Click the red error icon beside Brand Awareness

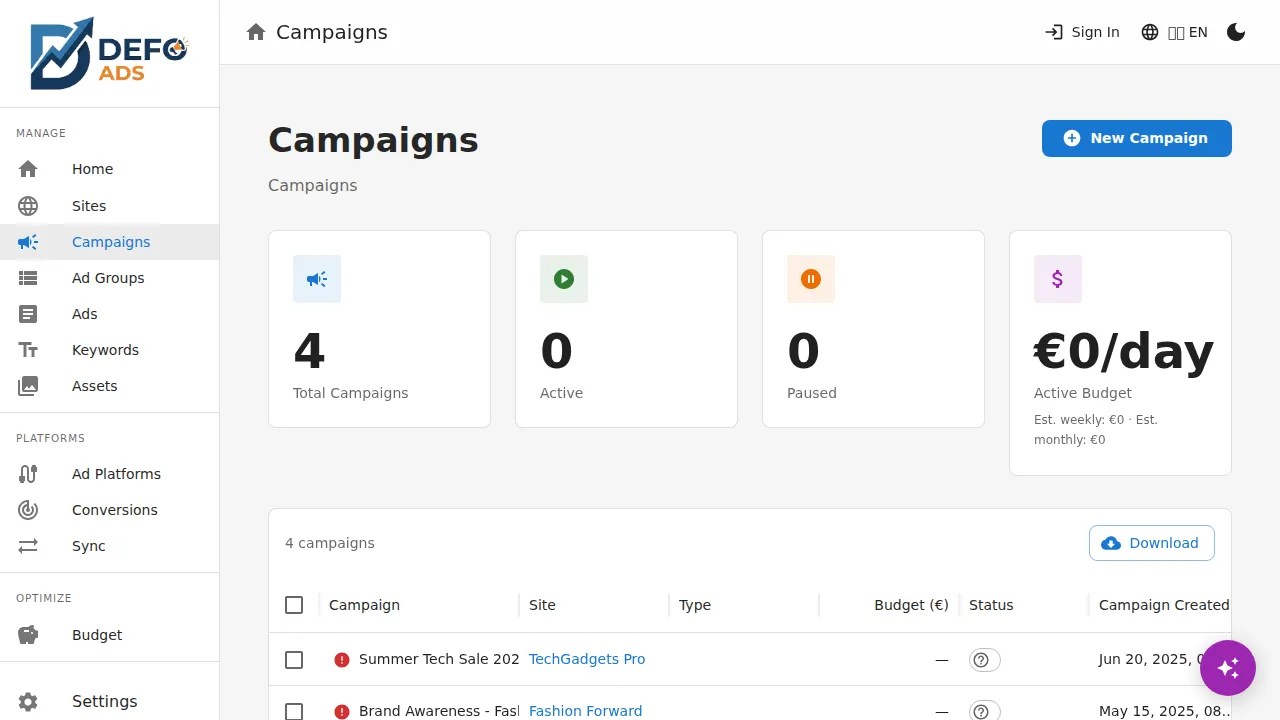342,712
